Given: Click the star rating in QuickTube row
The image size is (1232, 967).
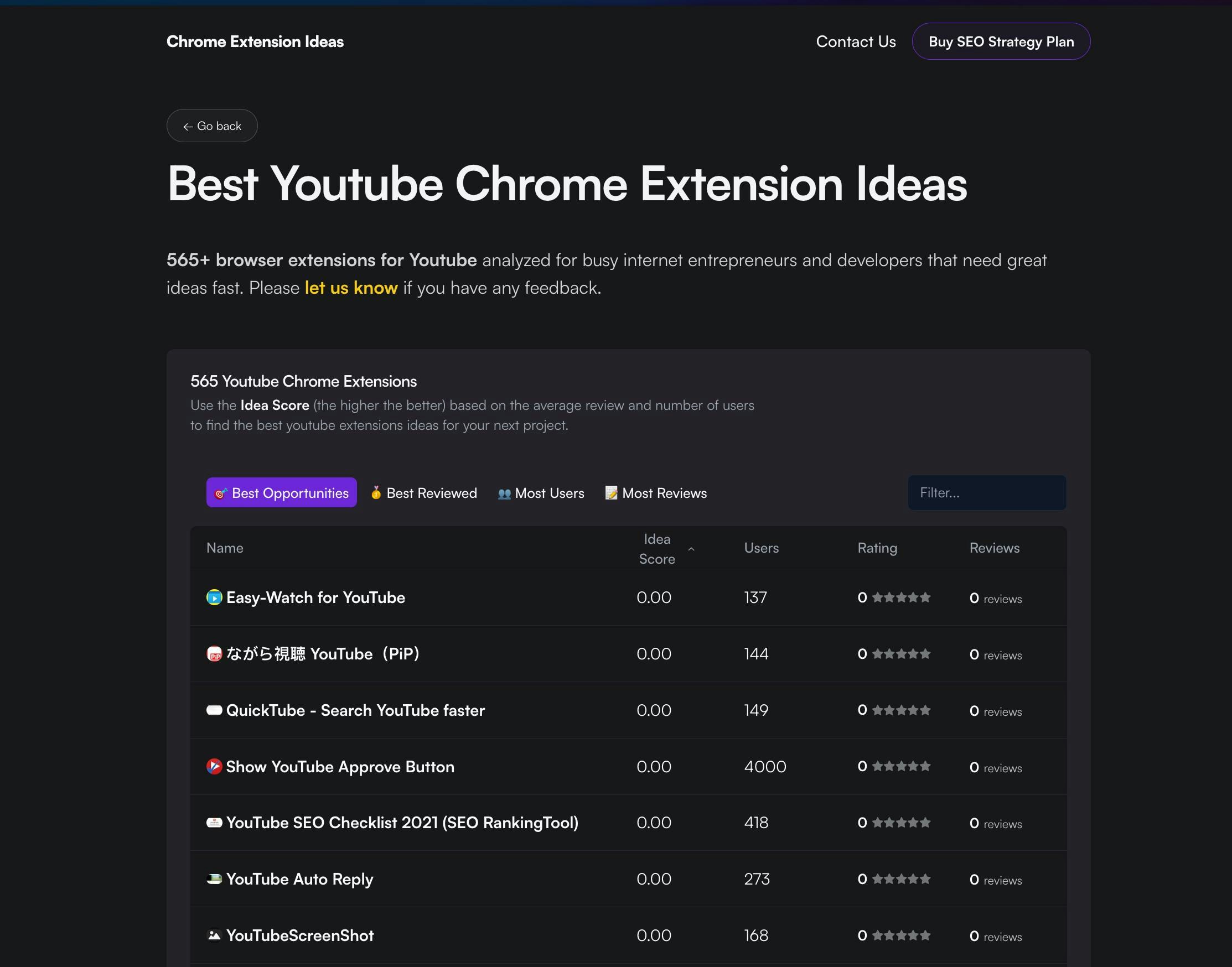Looking at the screenshot, I should [x=901, y=710].
